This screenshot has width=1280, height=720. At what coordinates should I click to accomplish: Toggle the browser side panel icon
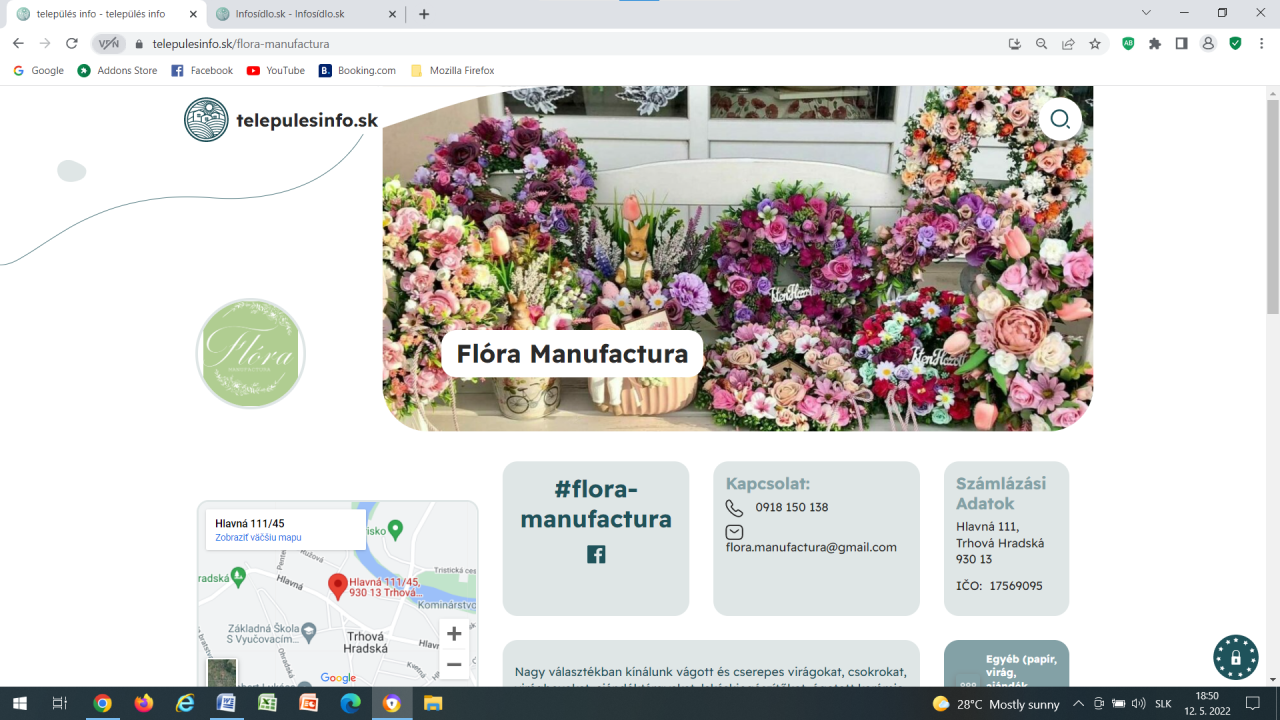click(x=1181, y=43)
